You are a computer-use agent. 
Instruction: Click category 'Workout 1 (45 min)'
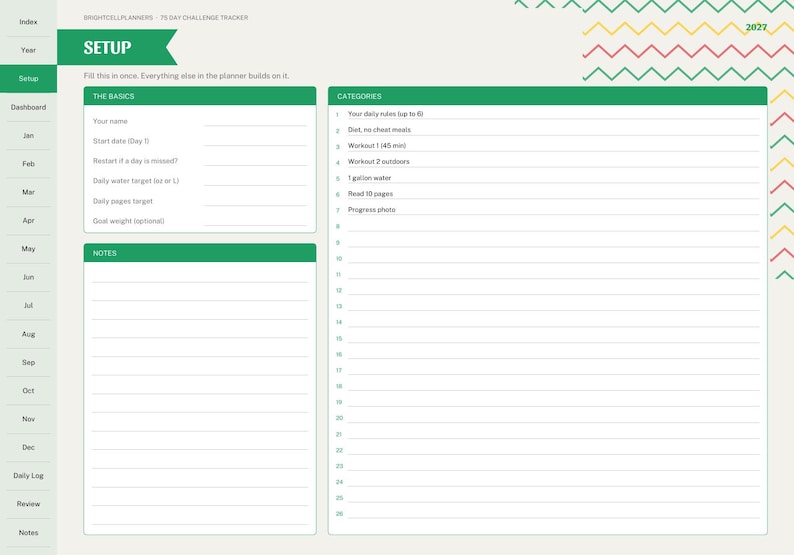coord(547,146)
